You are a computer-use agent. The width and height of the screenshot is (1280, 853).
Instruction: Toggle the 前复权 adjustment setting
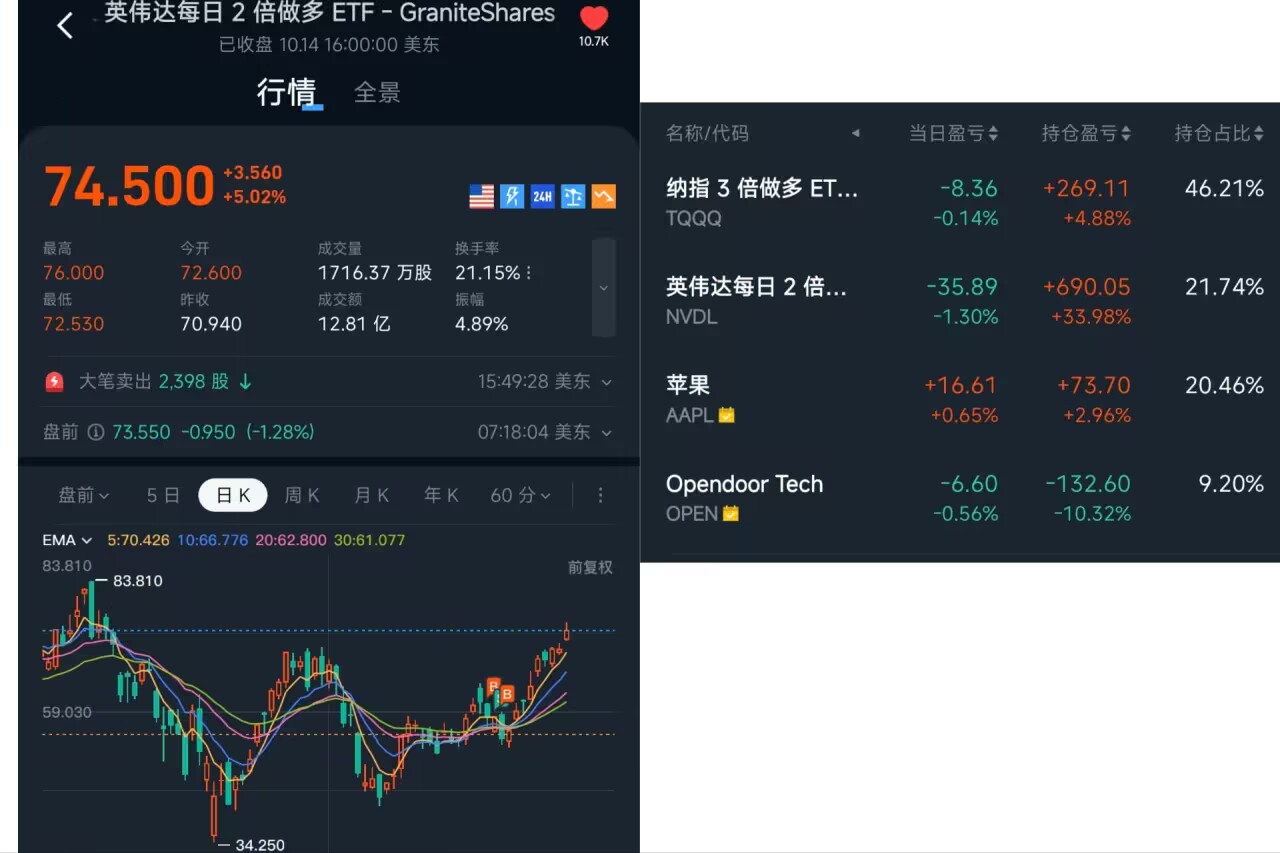[x=590, y=567]
